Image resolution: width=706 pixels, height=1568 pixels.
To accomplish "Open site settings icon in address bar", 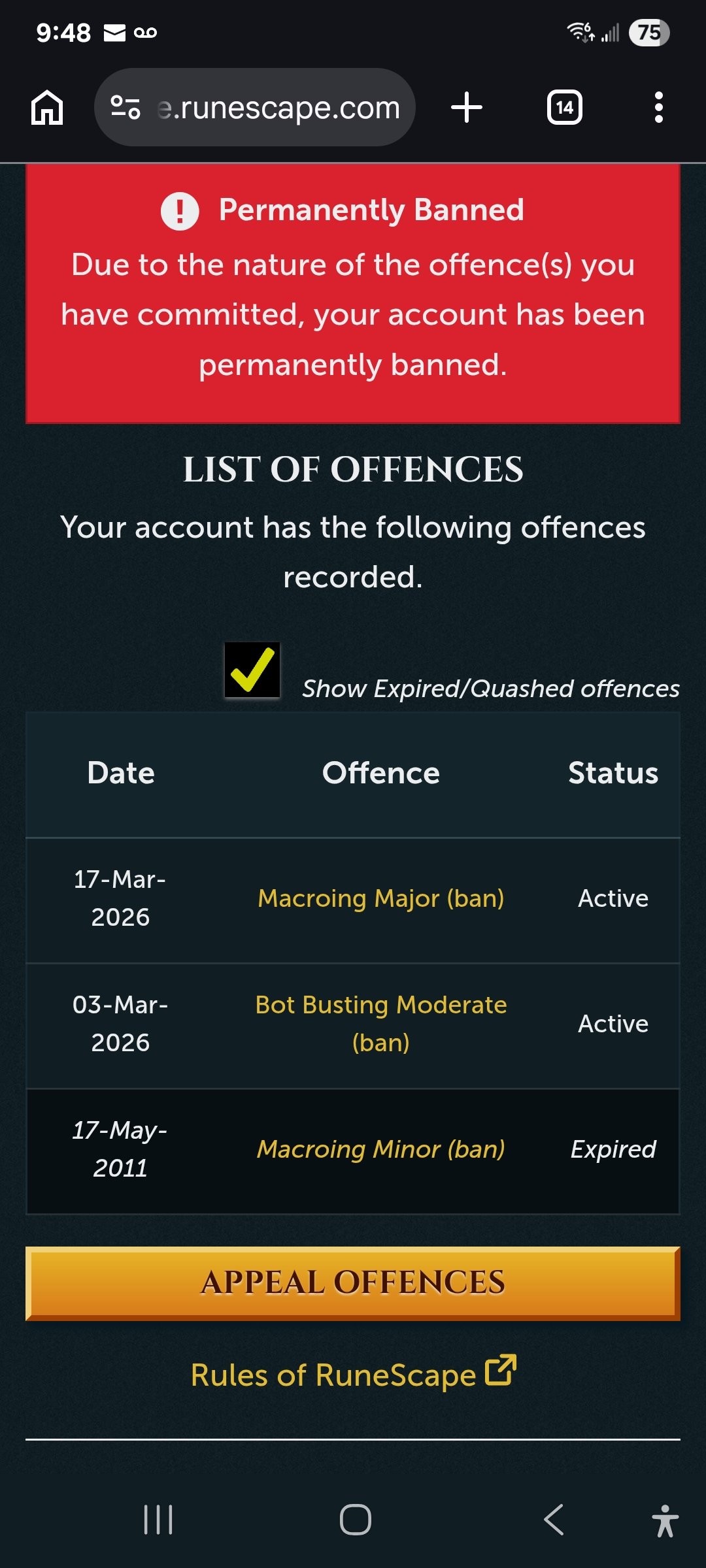I will (x=126, y=107).
